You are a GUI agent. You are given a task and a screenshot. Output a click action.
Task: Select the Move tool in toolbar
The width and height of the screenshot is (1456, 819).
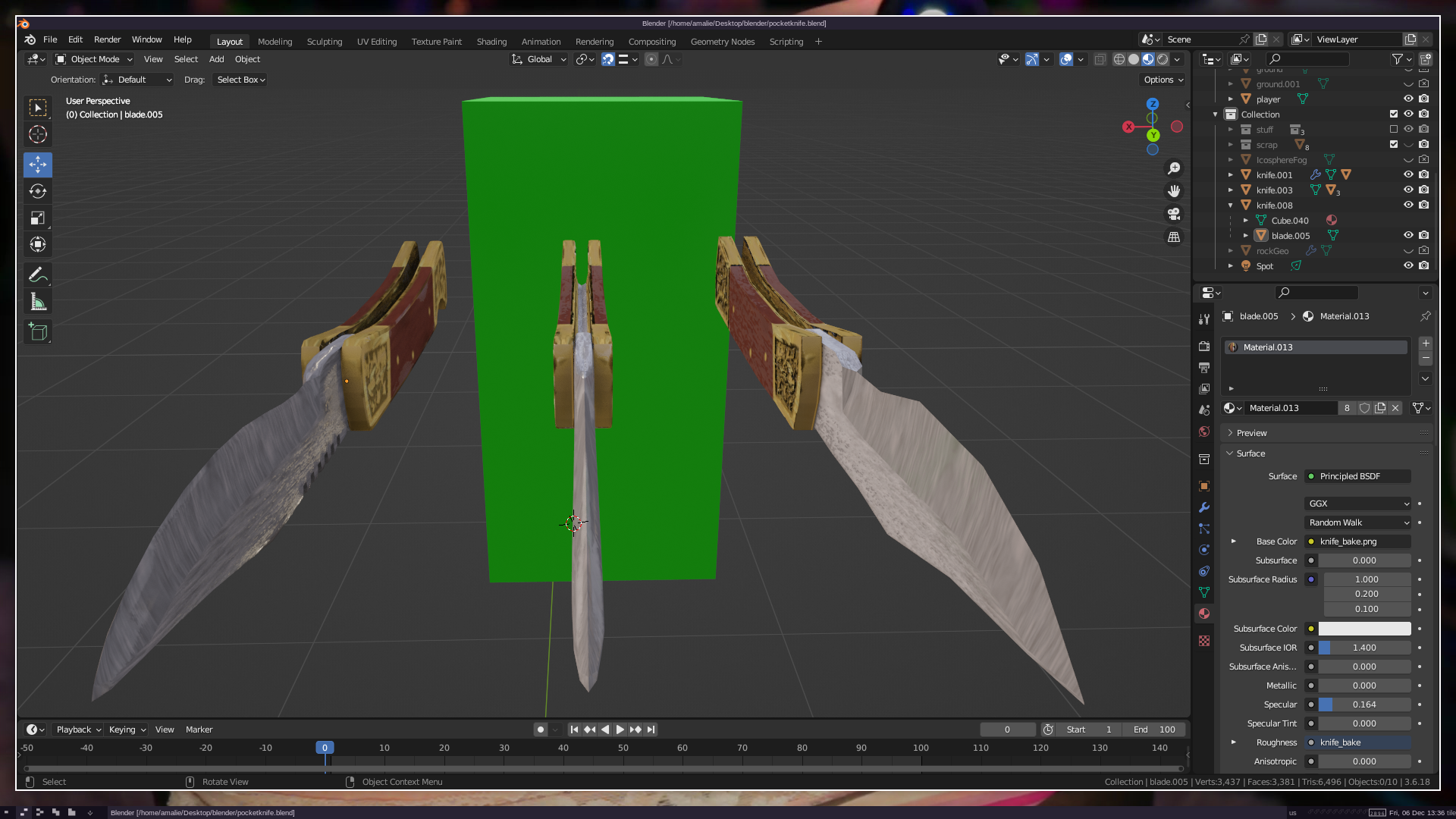click(38, 165)
